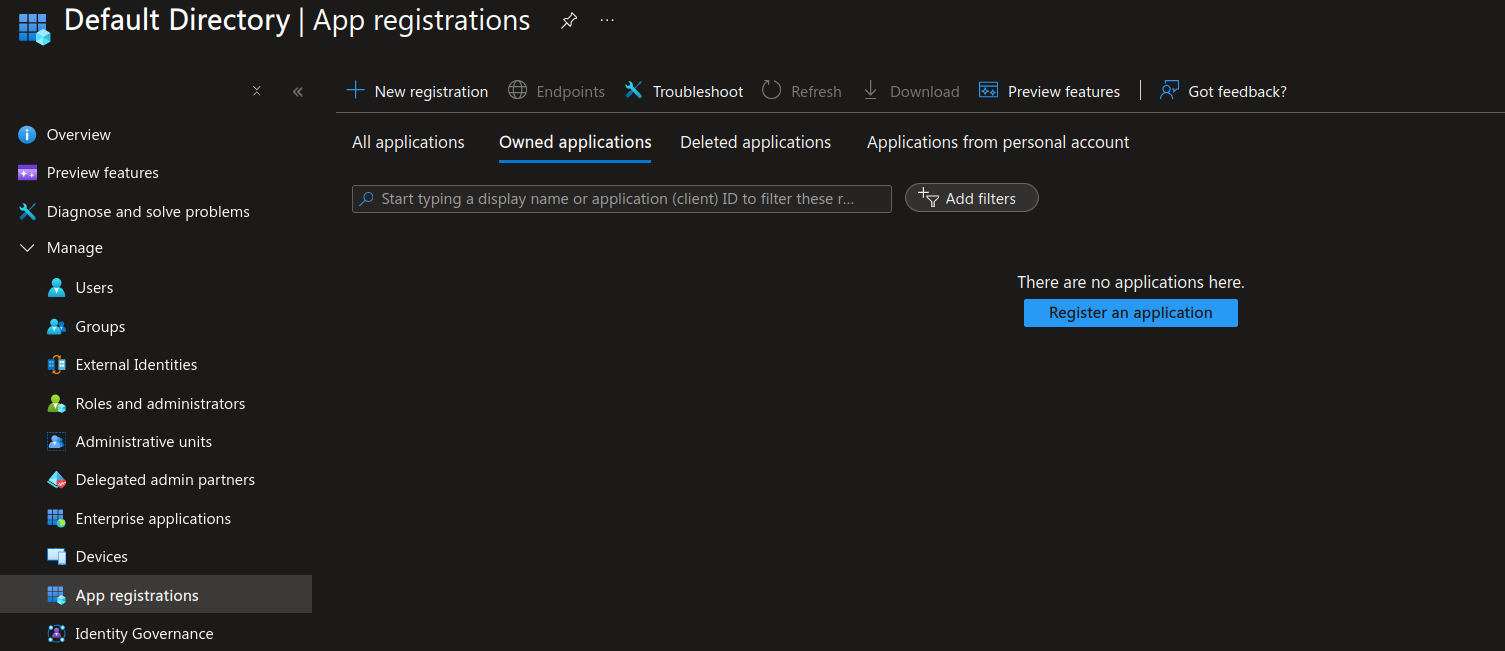The height and width of the screenshot is (651, 1505).
Task: Click the Download arrow icon
Action: click(870, 91)
